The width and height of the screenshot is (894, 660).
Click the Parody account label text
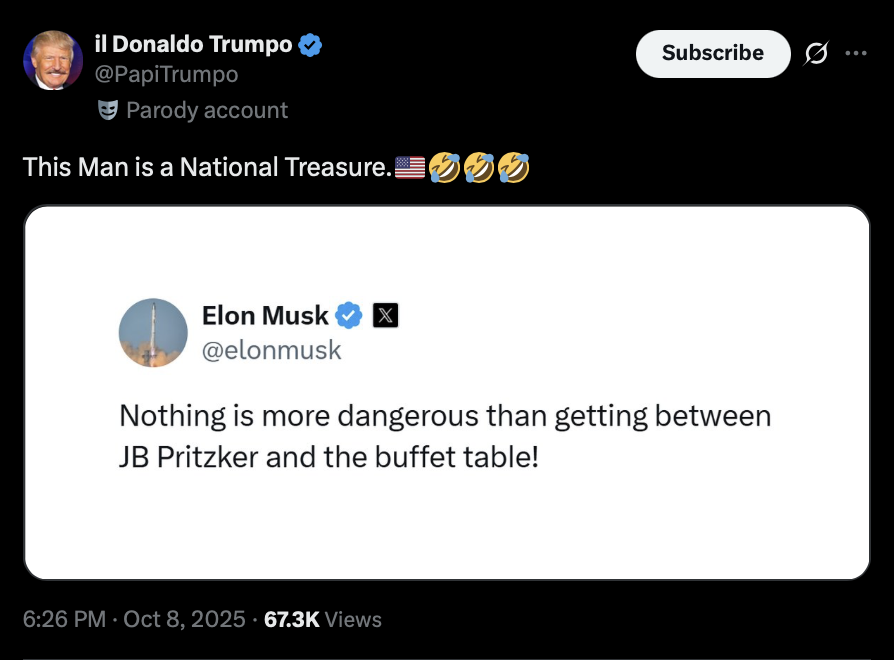207,110
